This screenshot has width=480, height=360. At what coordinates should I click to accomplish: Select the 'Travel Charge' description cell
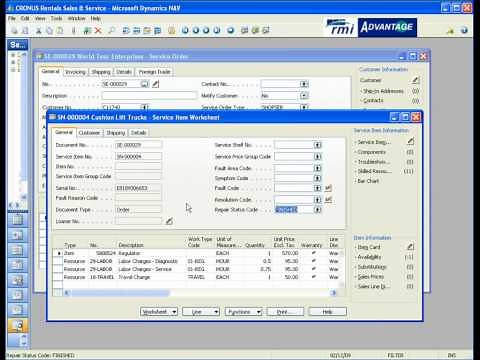pos(151,277)
